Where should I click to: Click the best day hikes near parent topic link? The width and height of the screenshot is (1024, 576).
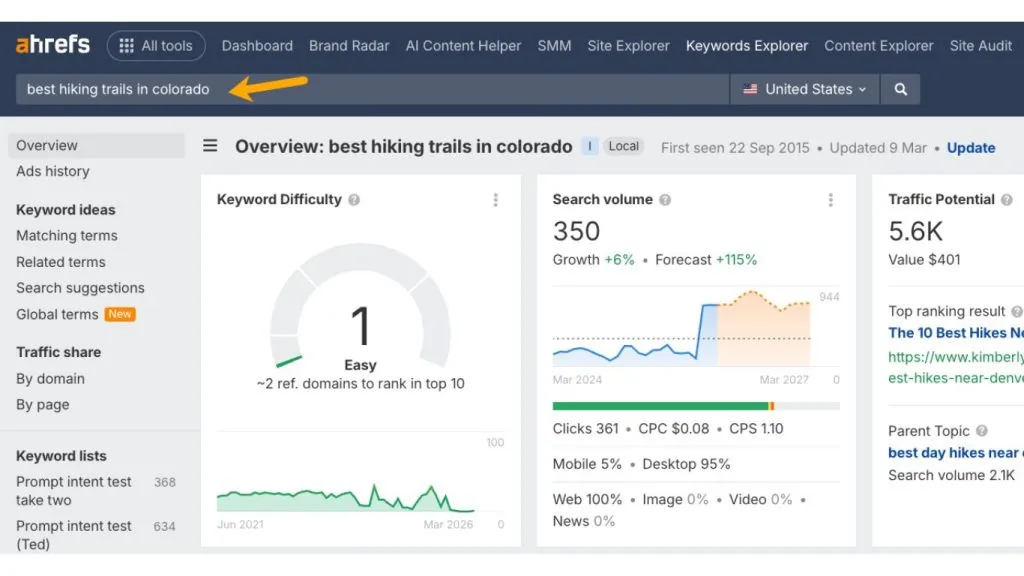[x=955, y=453]
